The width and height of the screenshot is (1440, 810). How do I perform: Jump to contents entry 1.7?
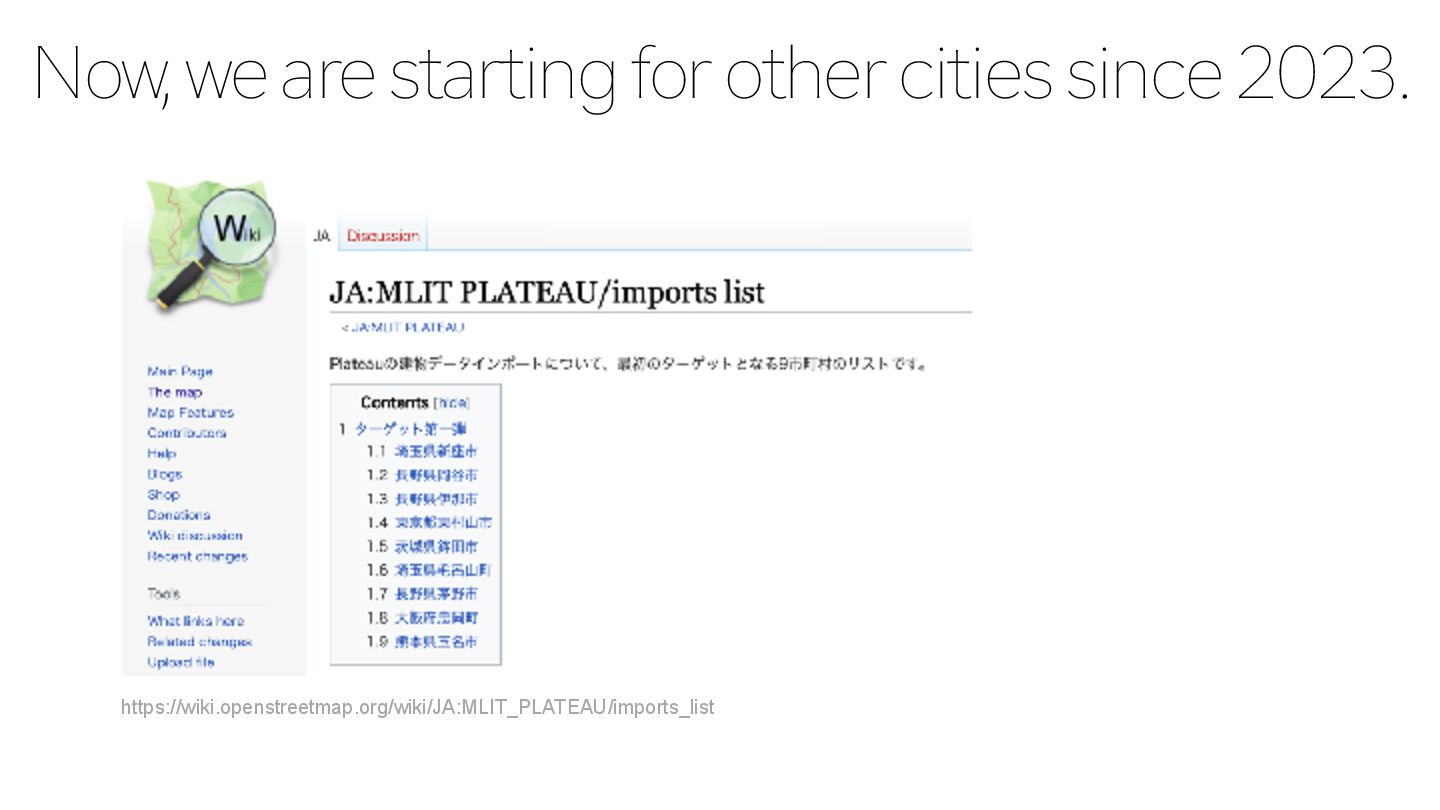[422, 594]
